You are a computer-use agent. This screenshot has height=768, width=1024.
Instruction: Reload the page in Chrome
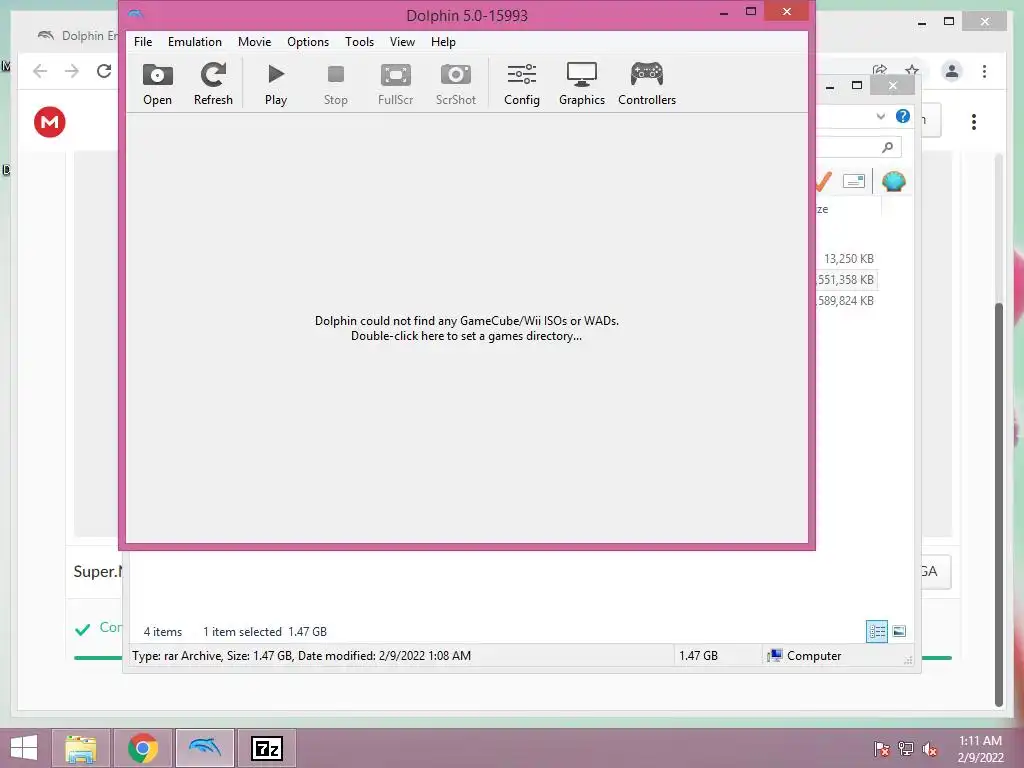(104, 71)
